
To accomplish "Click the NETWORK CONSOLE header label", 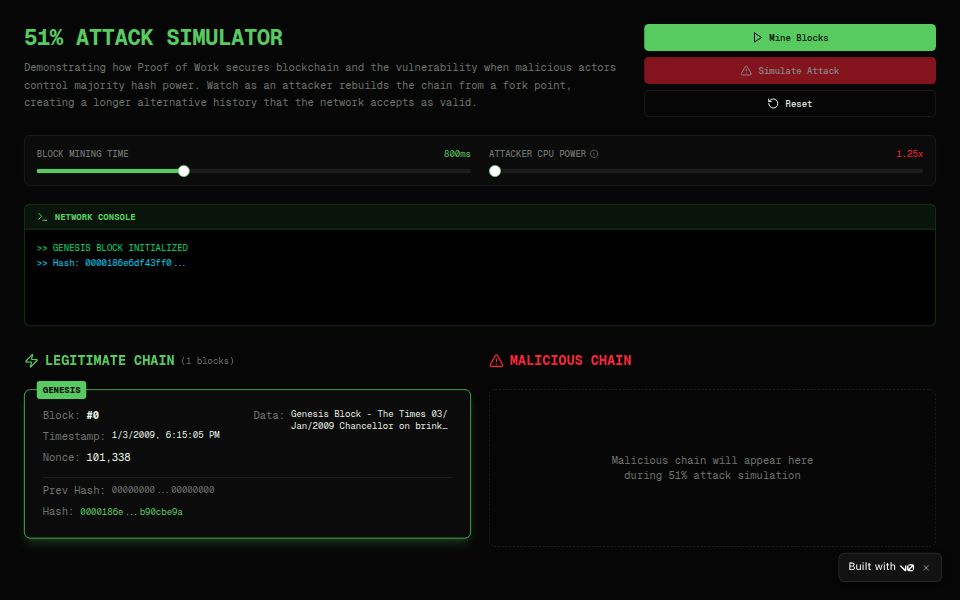I will (95, 217).
